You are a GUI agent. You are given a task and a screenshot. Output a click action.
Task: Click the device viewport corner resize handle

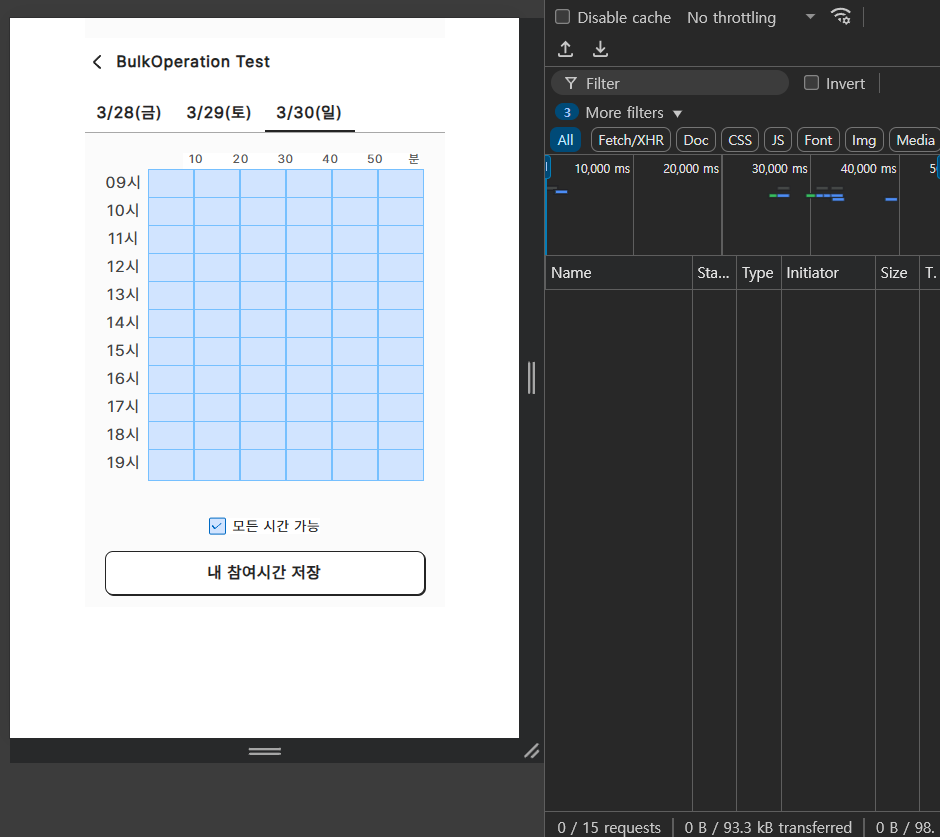[531, 751]
